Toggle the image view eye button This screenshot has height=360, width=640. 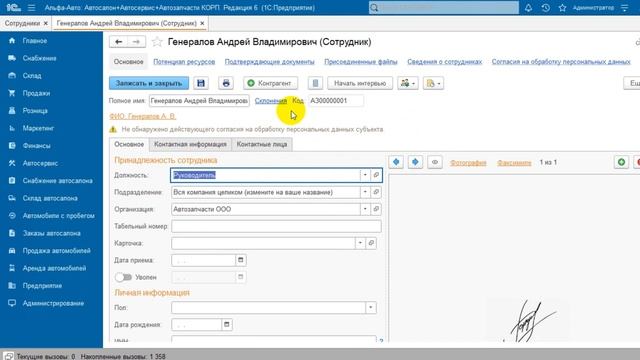click(435, 162)
